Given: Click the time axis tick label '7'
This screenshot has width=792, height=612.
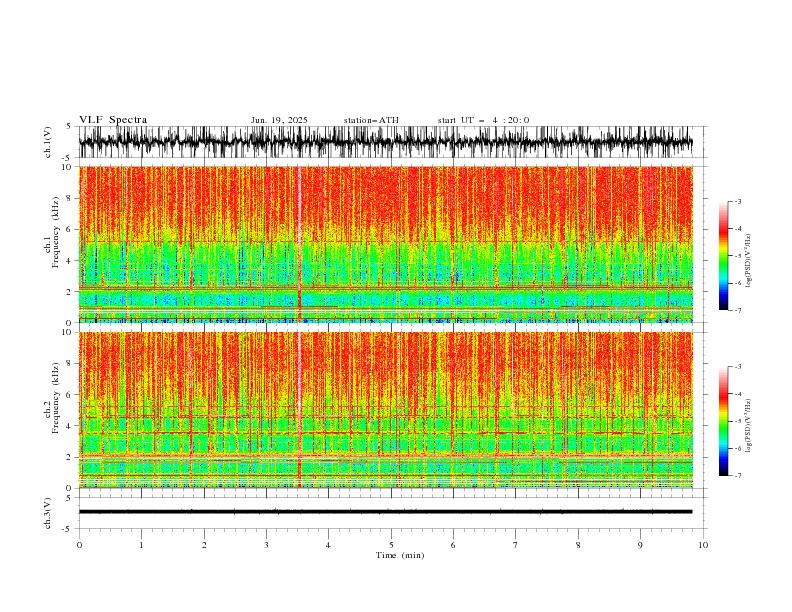Looking at the screenshot, I should point(516,545).
